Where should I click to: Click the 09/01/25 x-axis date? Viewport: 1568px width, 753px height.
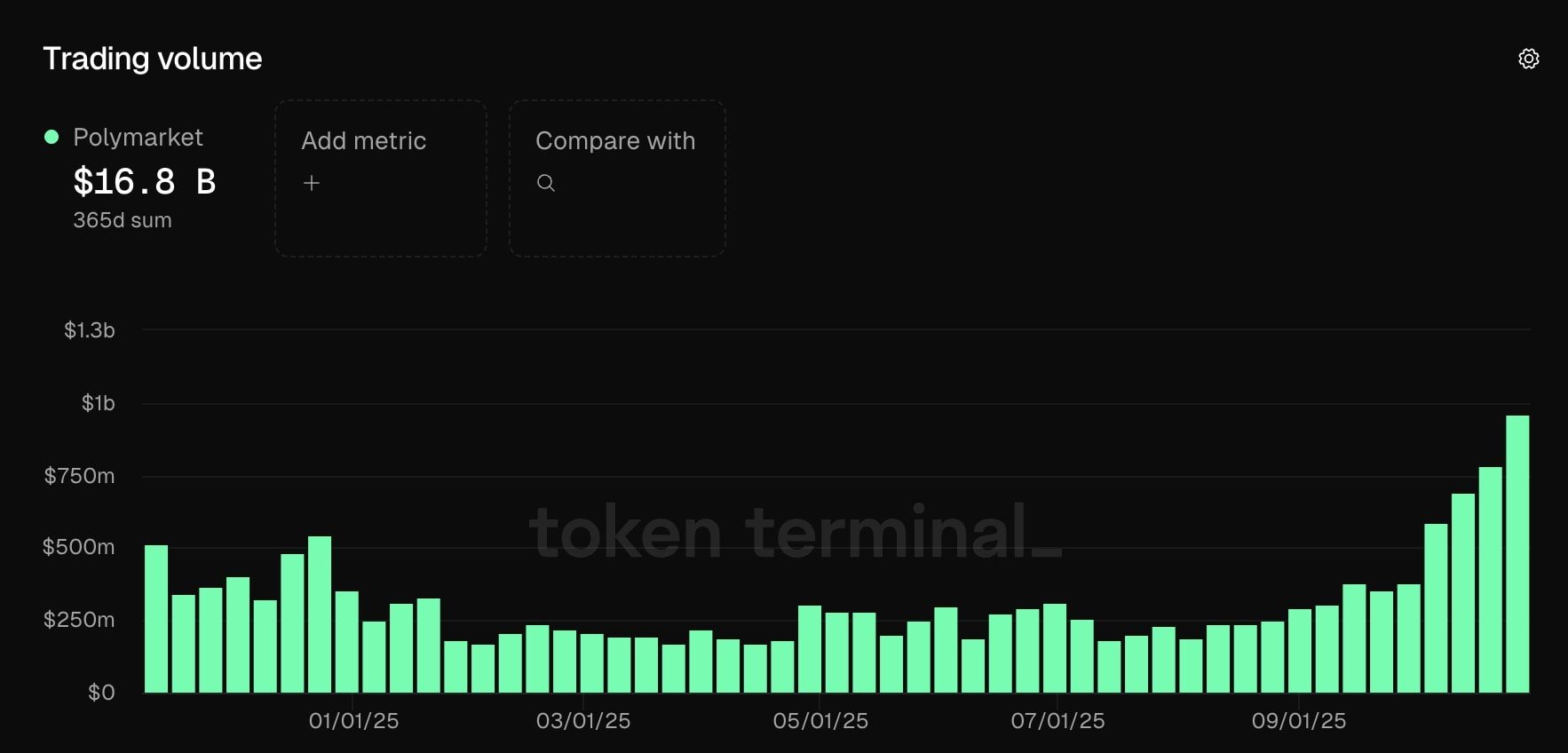1299,721
